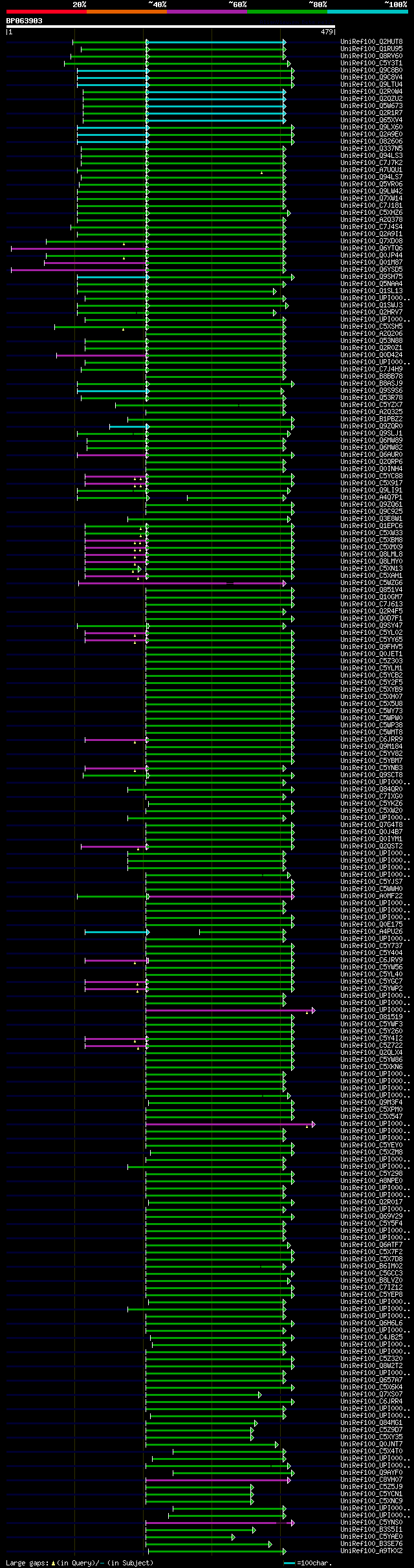Select label UniRef100_Q6YTQ6
This screenshot has height=1568, width=414.
371,248
